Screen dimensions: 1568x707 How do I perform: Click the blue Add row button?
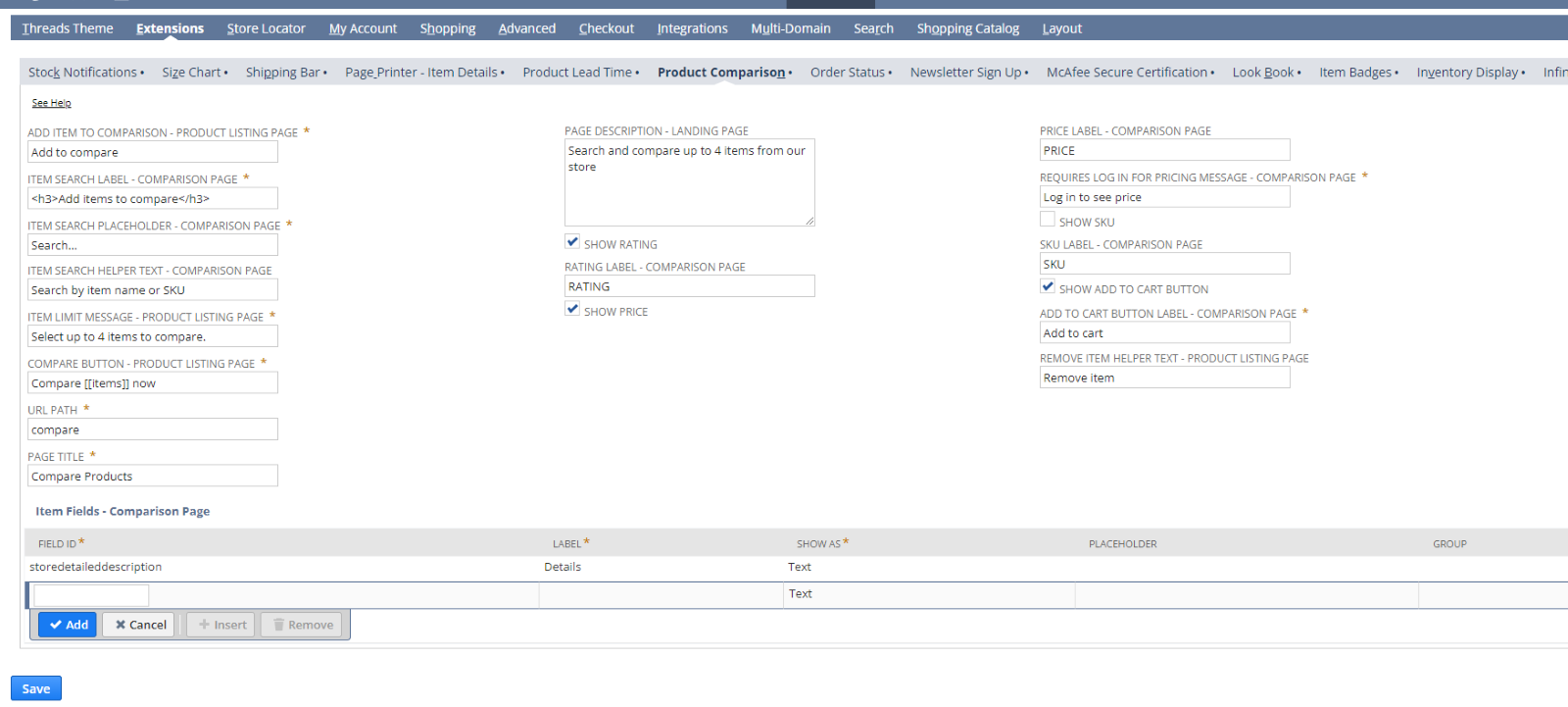[68, 625]
